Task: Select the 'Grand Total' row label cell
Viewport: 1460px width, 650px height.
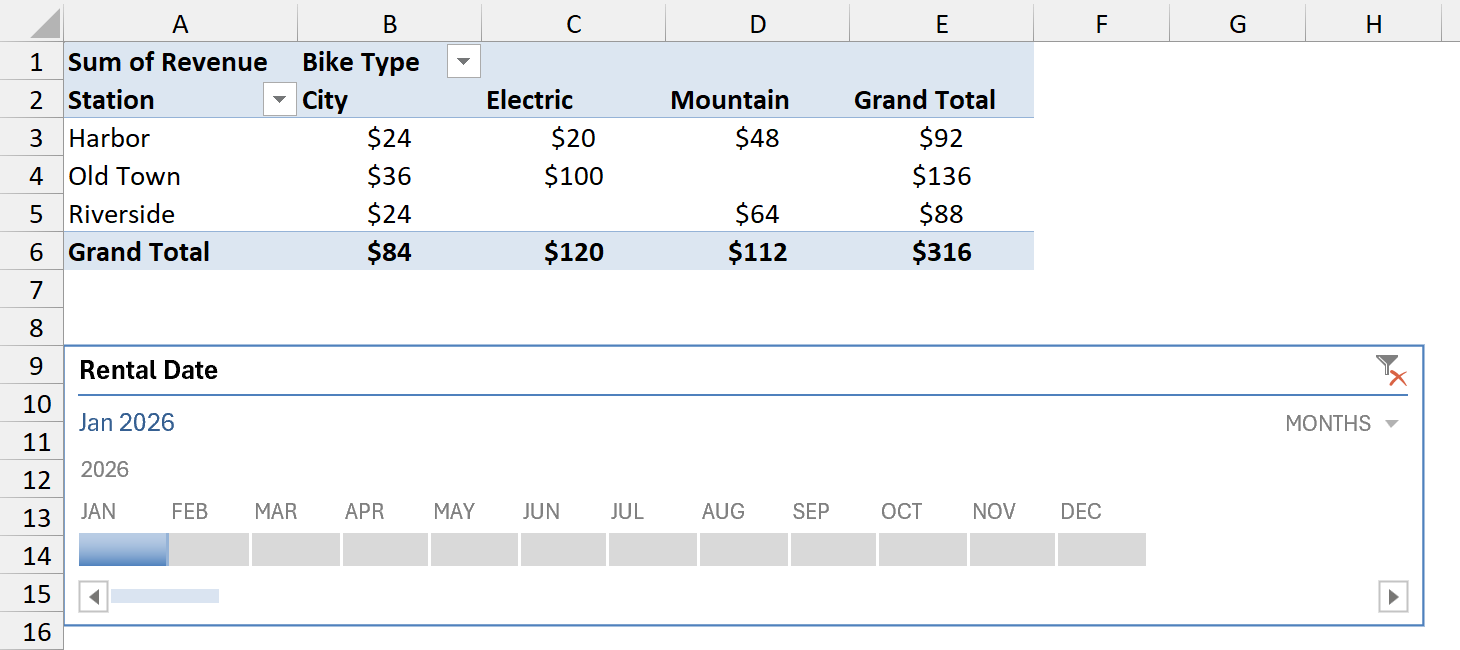Action: click(x=180, y=252)
